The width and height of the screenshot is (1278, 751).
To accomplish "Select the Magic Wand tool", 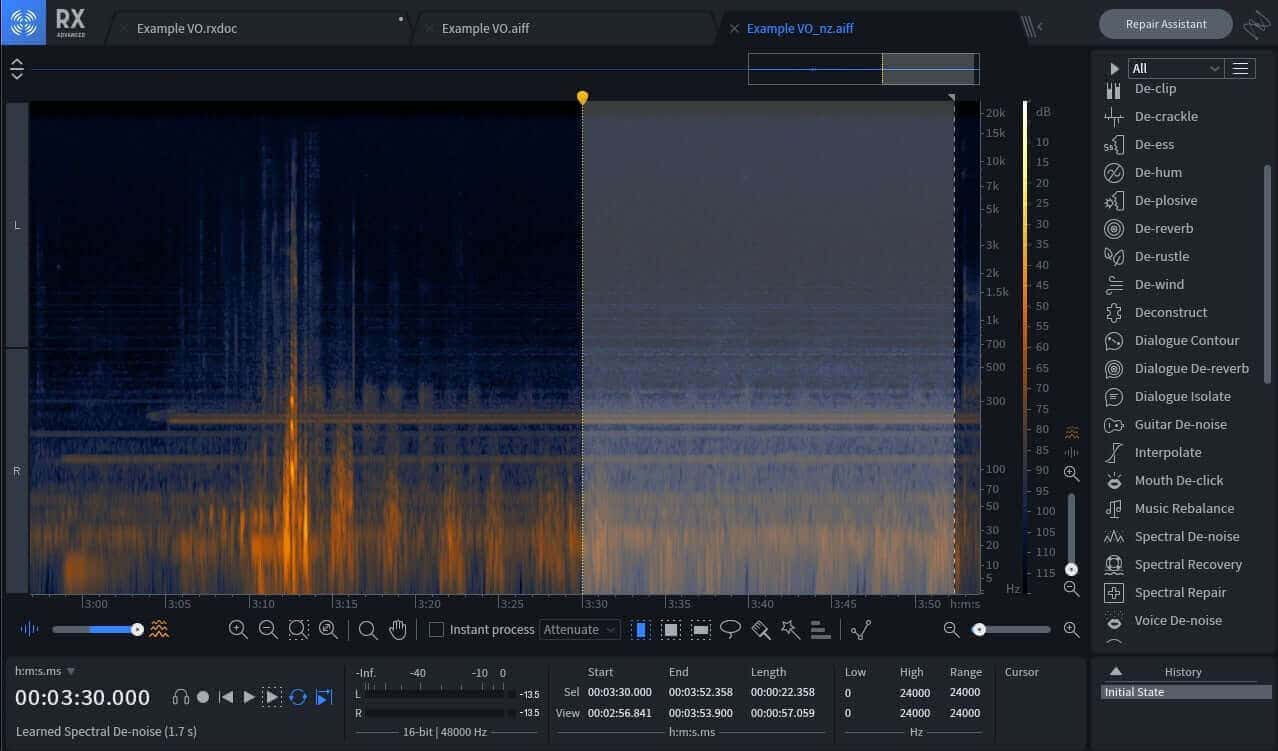I will pos(790,629).
